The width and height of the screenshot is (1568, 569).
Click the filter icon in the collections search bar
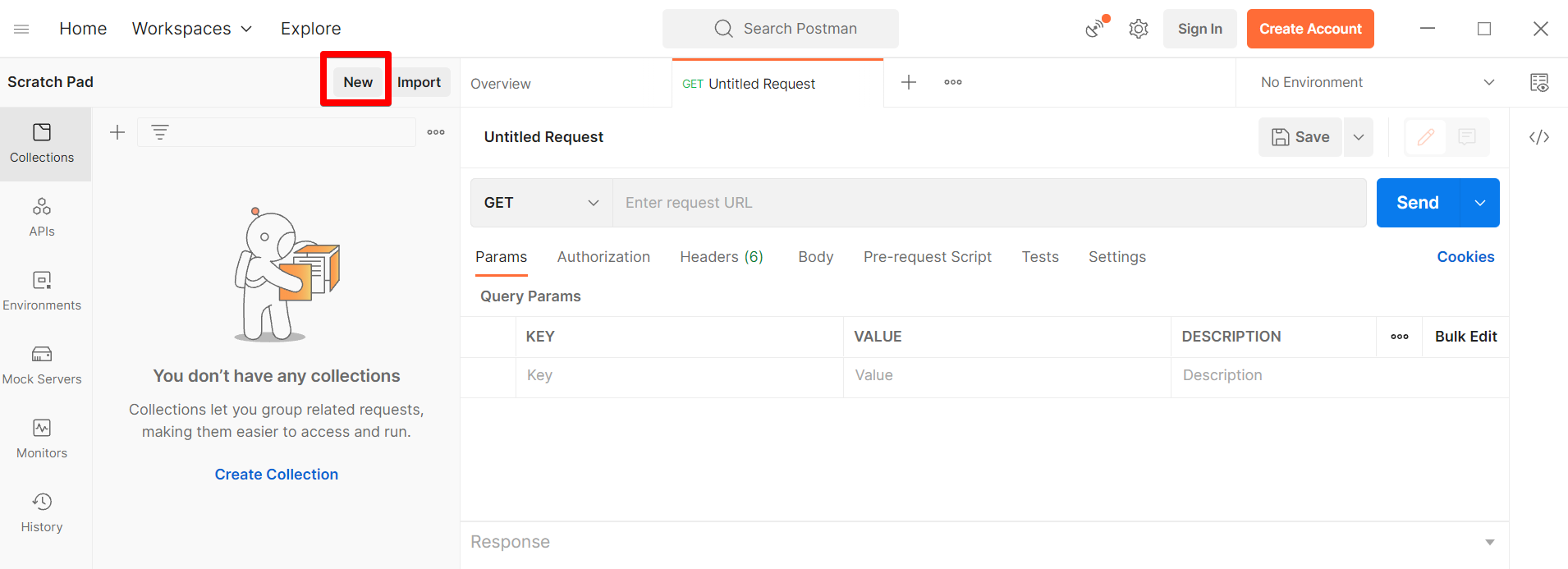160,132
